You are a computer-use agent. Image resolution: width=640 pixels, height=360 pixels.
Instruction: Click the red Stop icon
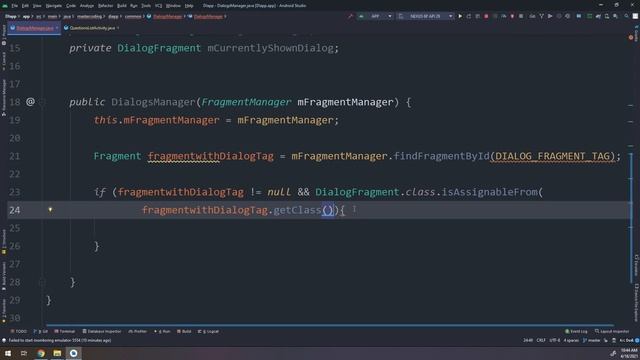(x=486, y=16)
